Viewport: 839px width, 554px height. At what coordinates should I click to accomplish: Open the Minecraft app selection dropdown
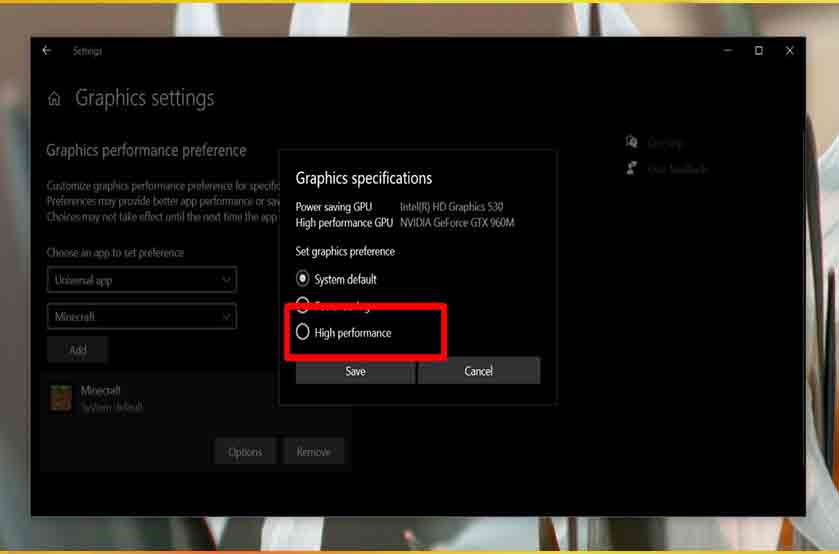(142, 317)
